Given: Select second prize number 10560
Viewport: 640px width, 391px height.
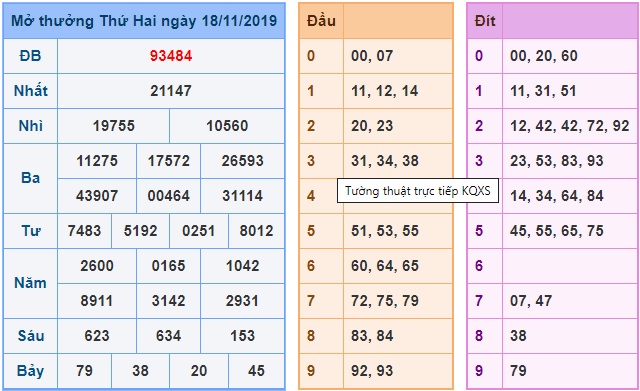Looking at the screenshot, I should [x=227, y=126].
